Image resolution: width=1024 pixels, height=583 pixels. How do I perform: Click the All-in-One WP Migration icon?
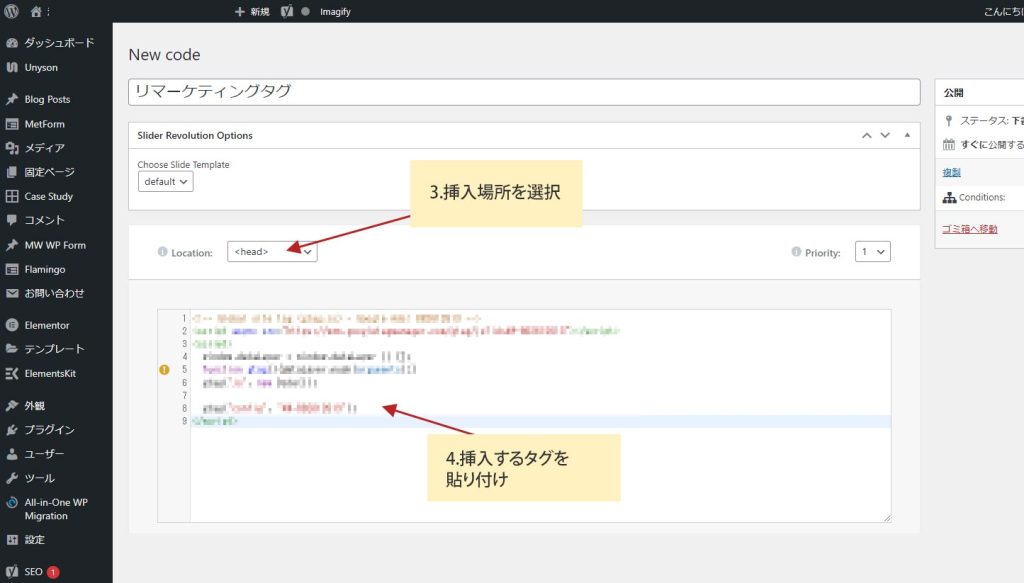[x=12, y=503]
